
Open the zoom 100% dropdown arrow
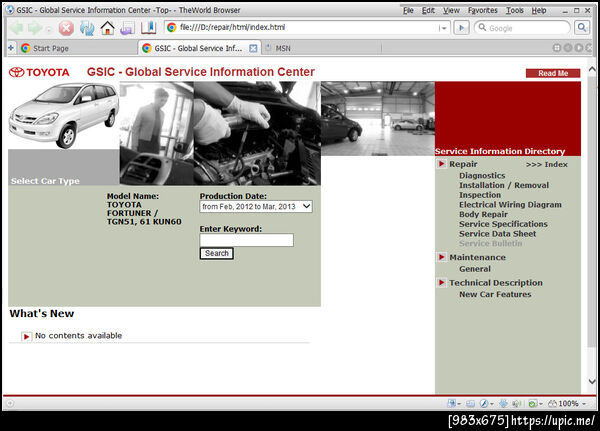pyautogui.click(x=584, y=403)
